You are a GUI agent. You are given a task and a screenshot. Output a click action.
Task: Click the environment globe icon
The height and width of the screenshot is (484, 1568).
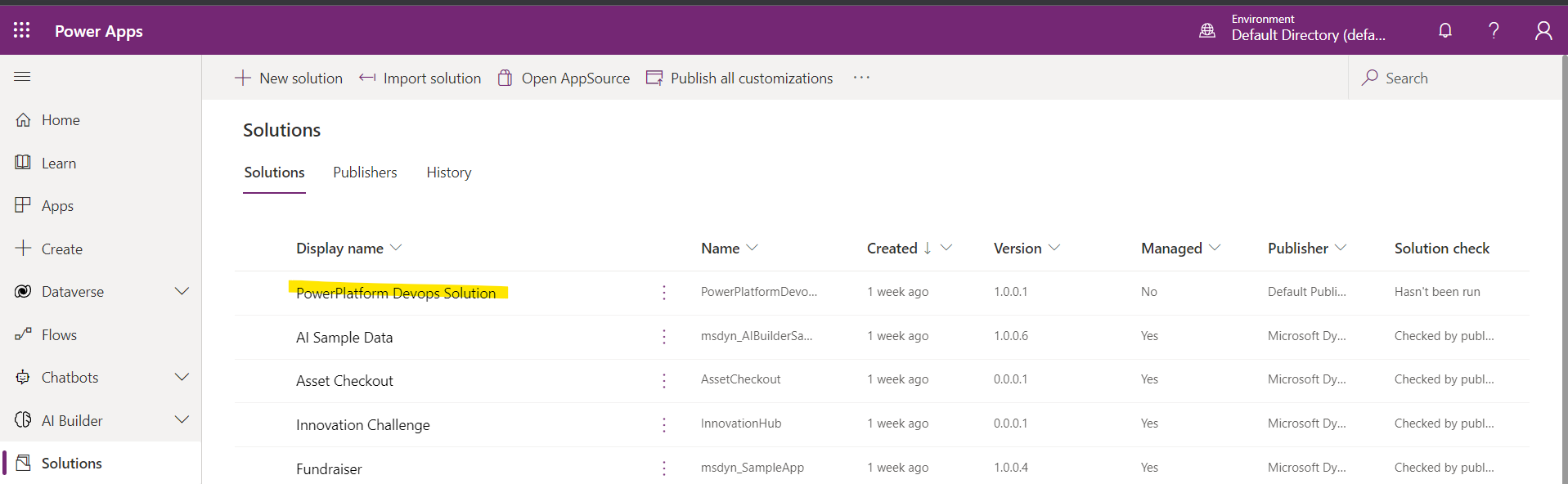1207,31
